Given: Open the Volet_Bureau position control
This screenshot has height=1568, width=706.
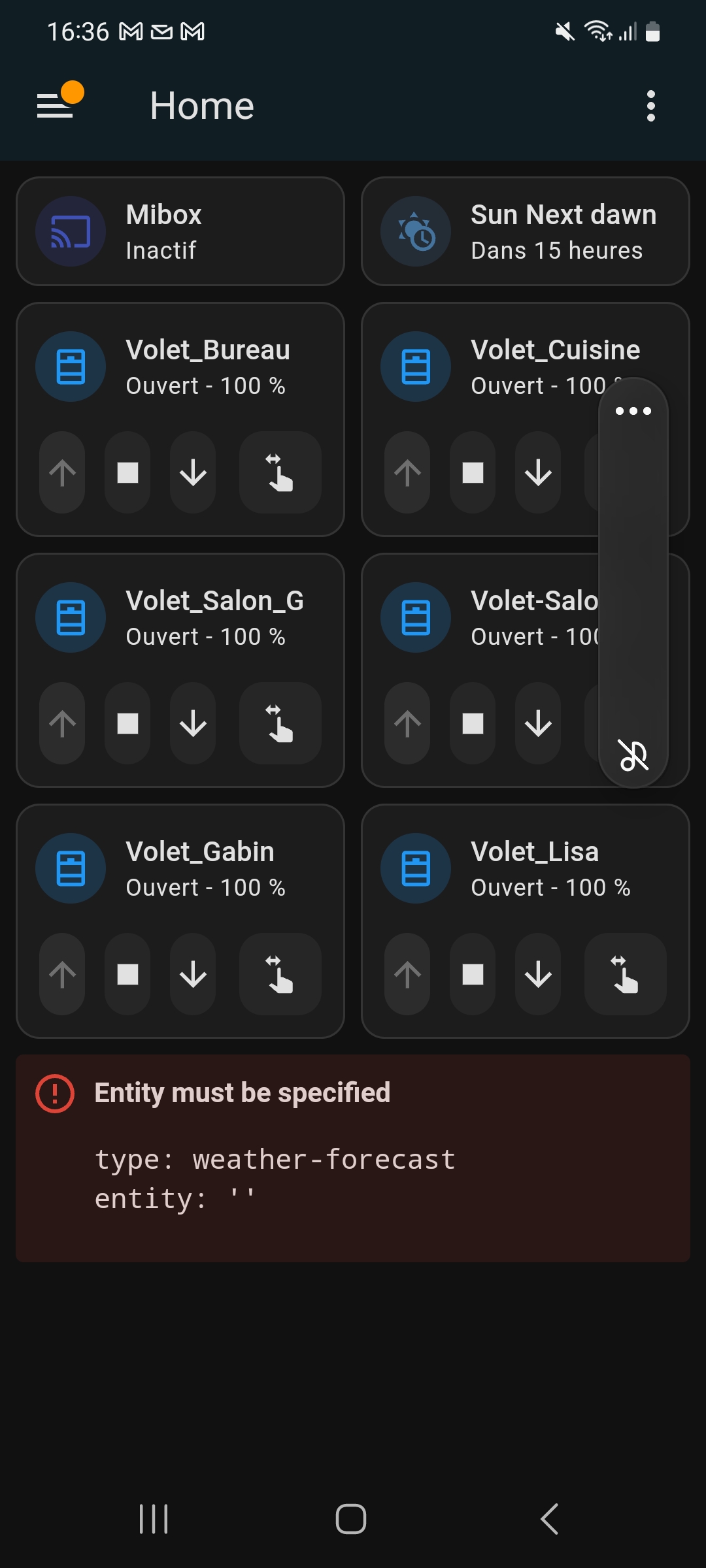Looking at the screenshot, I should pos(280,472).
